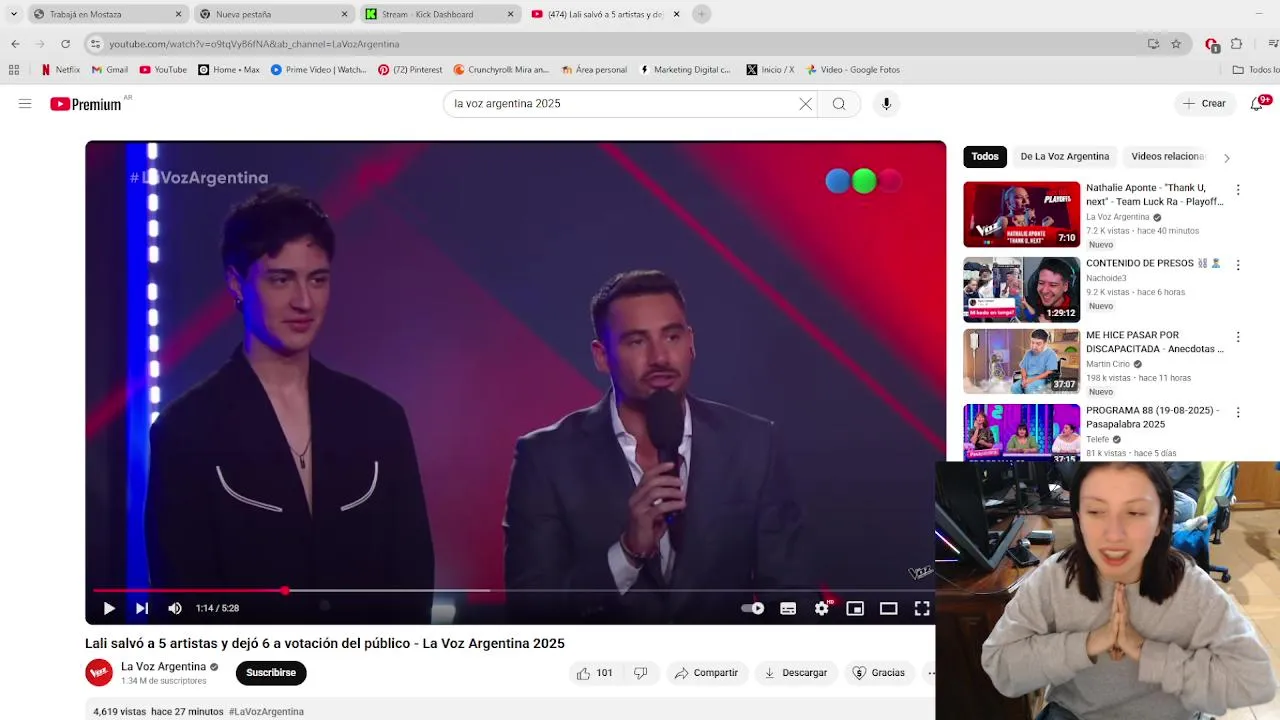Image resolution: width=1280 pixels, height=720 pixels.
Task: Mute the video volume
Action: click(175, 608)
